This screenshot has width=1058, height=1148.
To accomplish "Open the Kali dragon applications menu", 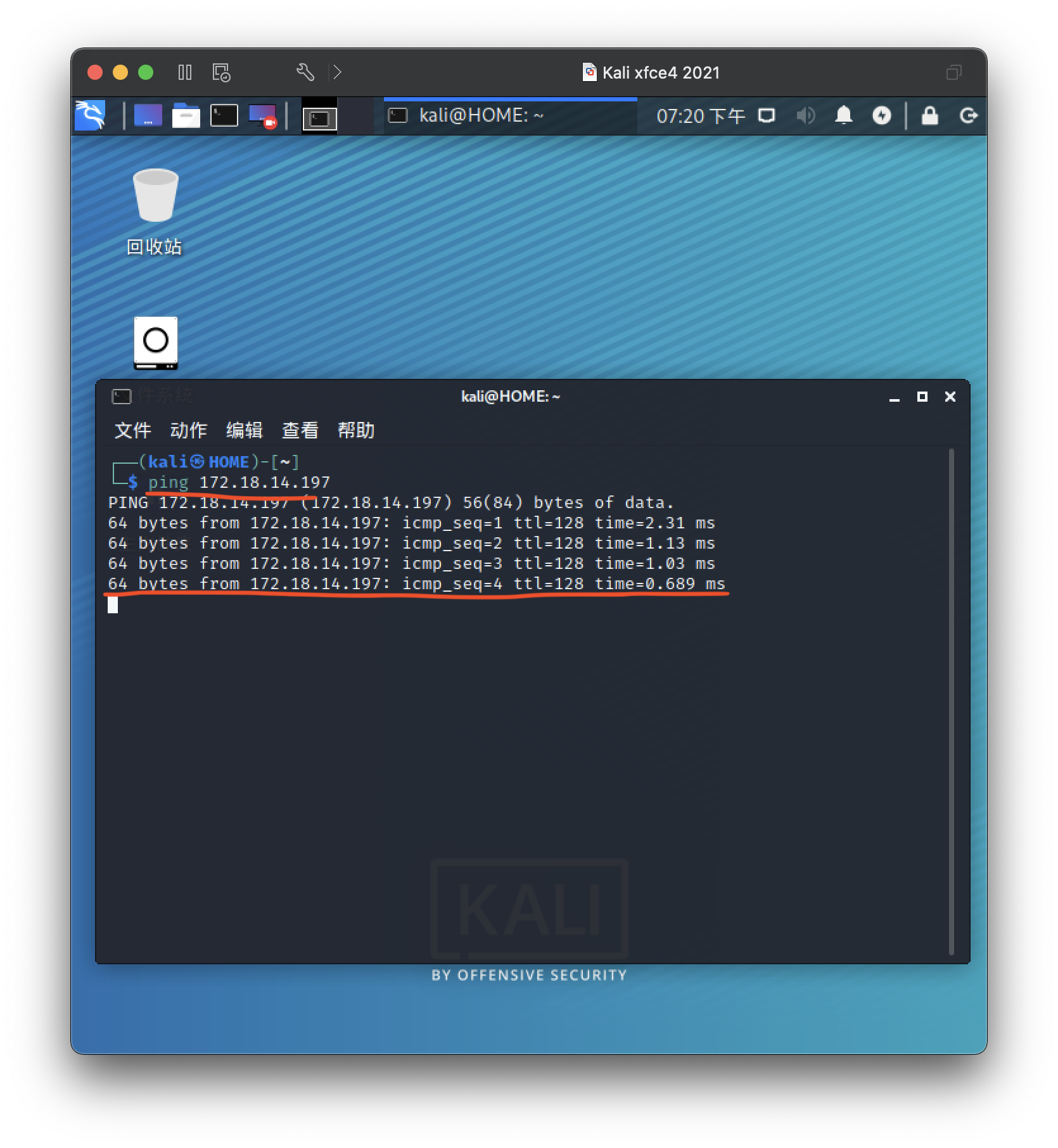I will 90,115.
